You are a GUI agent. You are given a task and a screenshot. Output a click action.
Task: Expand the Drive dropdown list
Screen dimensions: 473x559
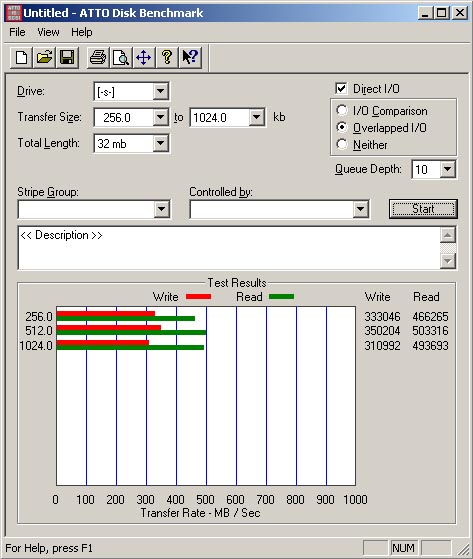pyautogui.click(x=161, y=92)
